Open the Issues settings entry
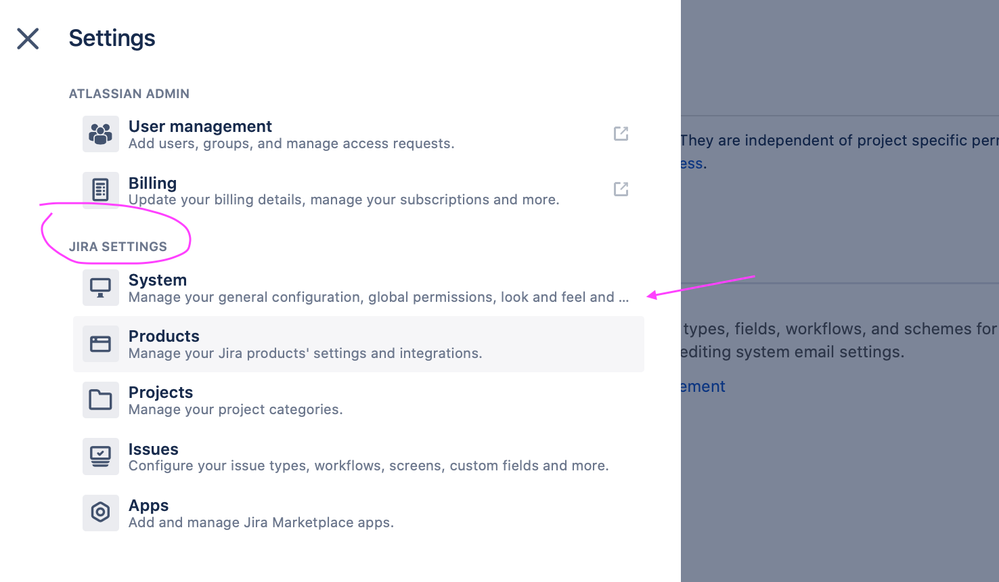Image resolution: width=999 pixels, height=582 pixels. [x=359, y=456]
